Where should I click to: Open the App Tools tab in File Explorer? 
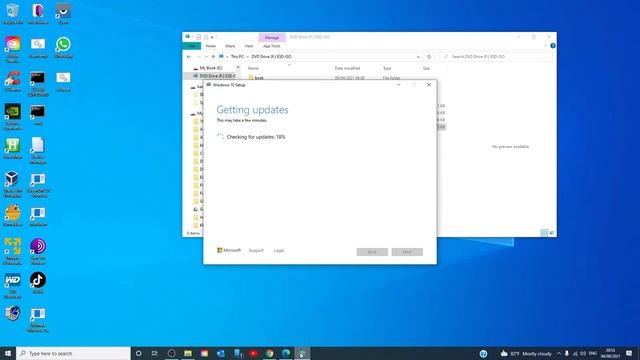tap(272, 46)
